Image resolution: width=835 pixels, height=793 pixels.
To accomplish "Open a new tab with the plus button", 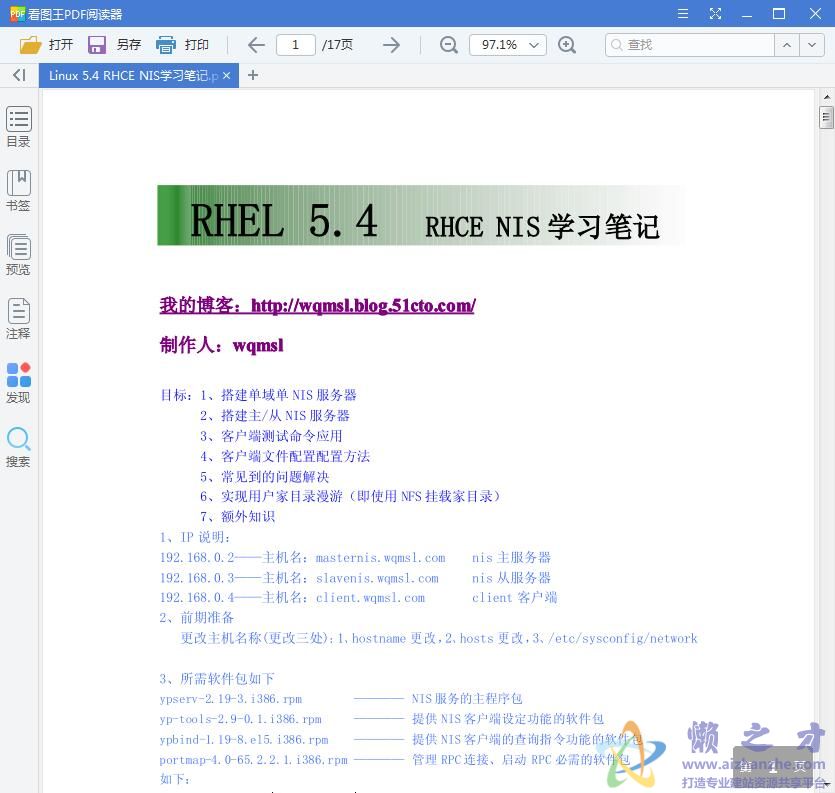I will point(253,75).
